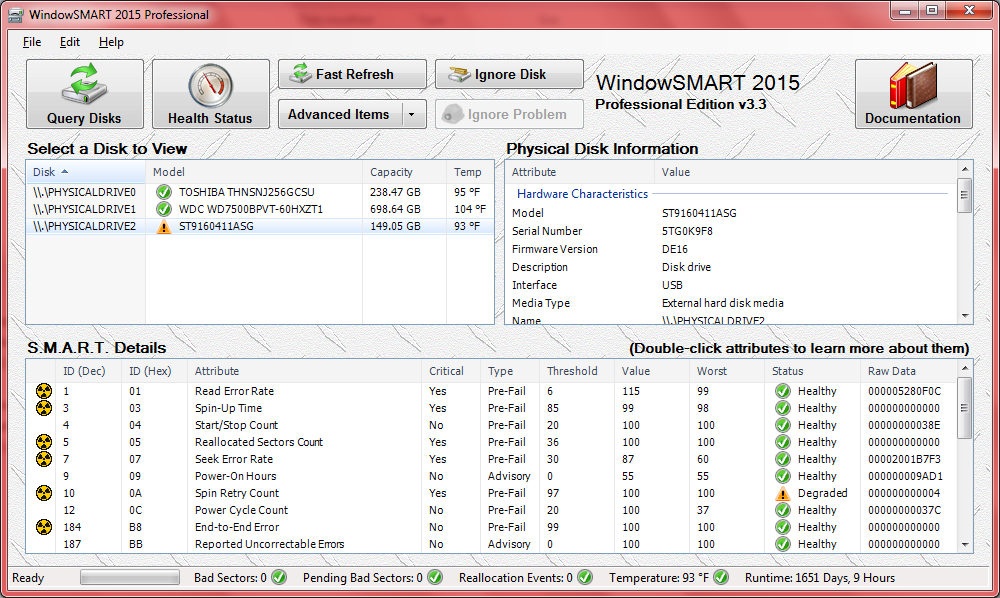1000x598 pixels.
Task: Click the Fast Refresh button
Action: [352, 75]
